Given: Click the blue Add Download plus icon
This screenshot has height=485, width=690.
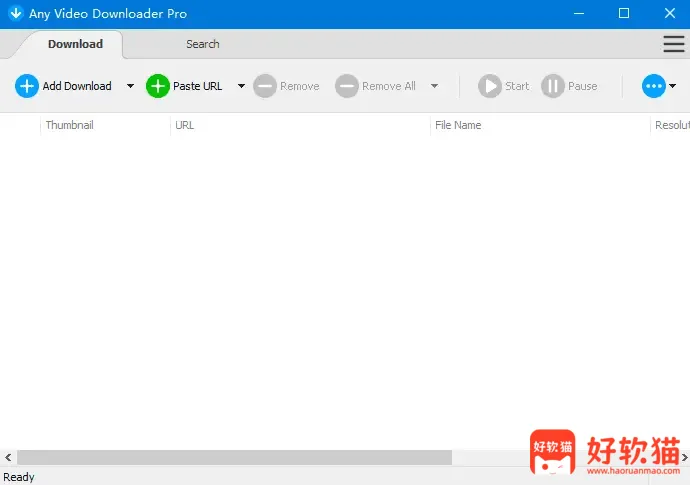Looking at the screenshot, I should pos(26,86).
